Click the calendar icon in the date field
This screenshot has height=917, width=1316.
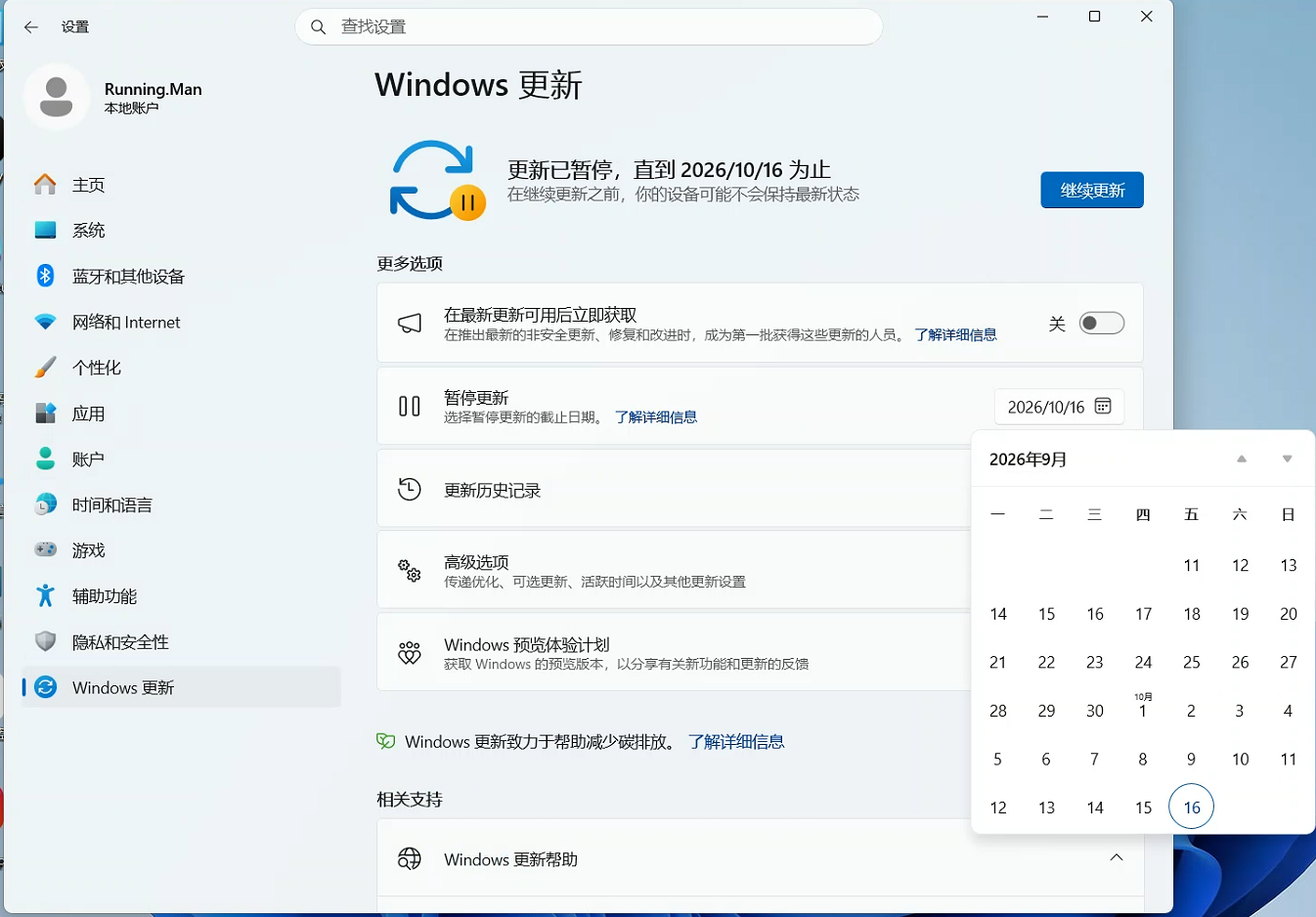pyautogui.click(x=1103, y=407)
